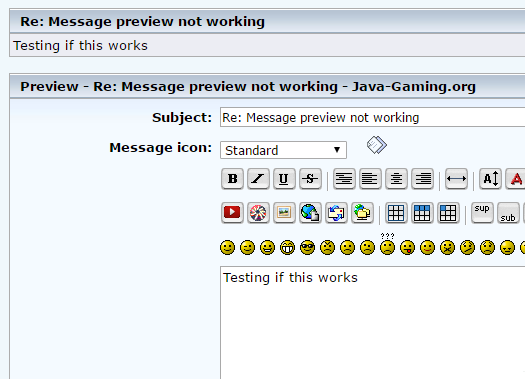Apply underline formatting
The image size is (525, 379).
[284, 179]
